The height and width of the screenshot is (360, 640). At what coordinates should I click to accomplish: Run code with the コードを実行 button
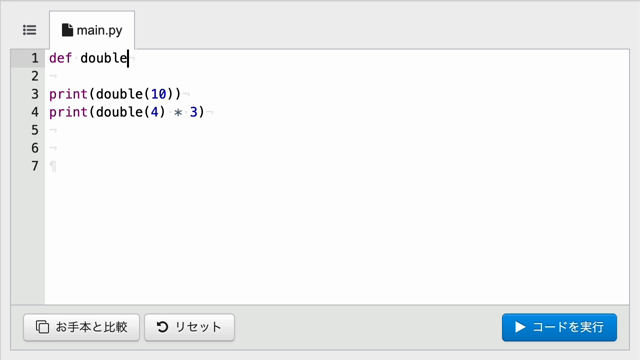pyautogui.click(x=559, y=327)
